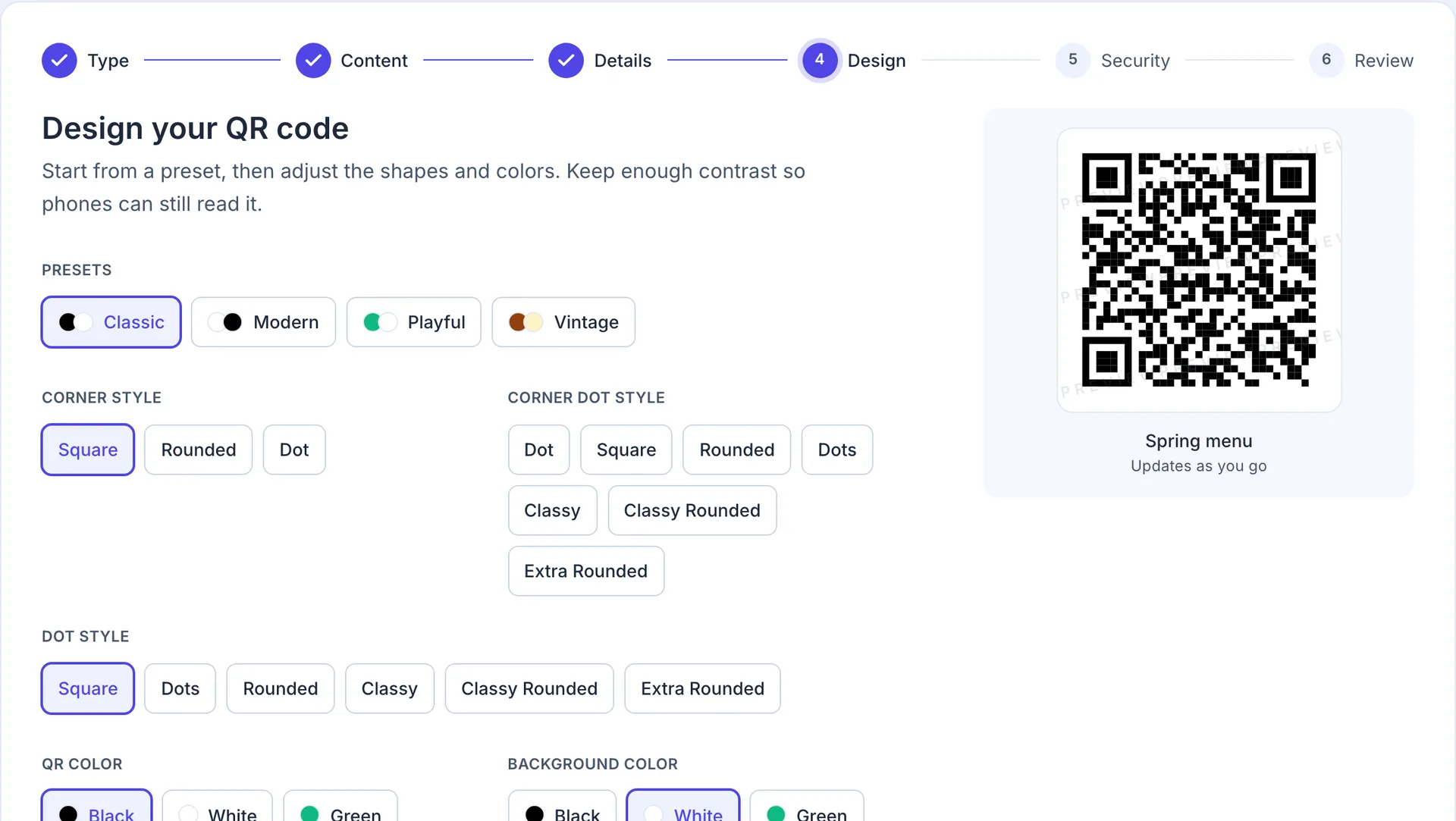Click the QR code preview image
This screenshot has height=821, width=1456.
click(x=1199, y=270)
